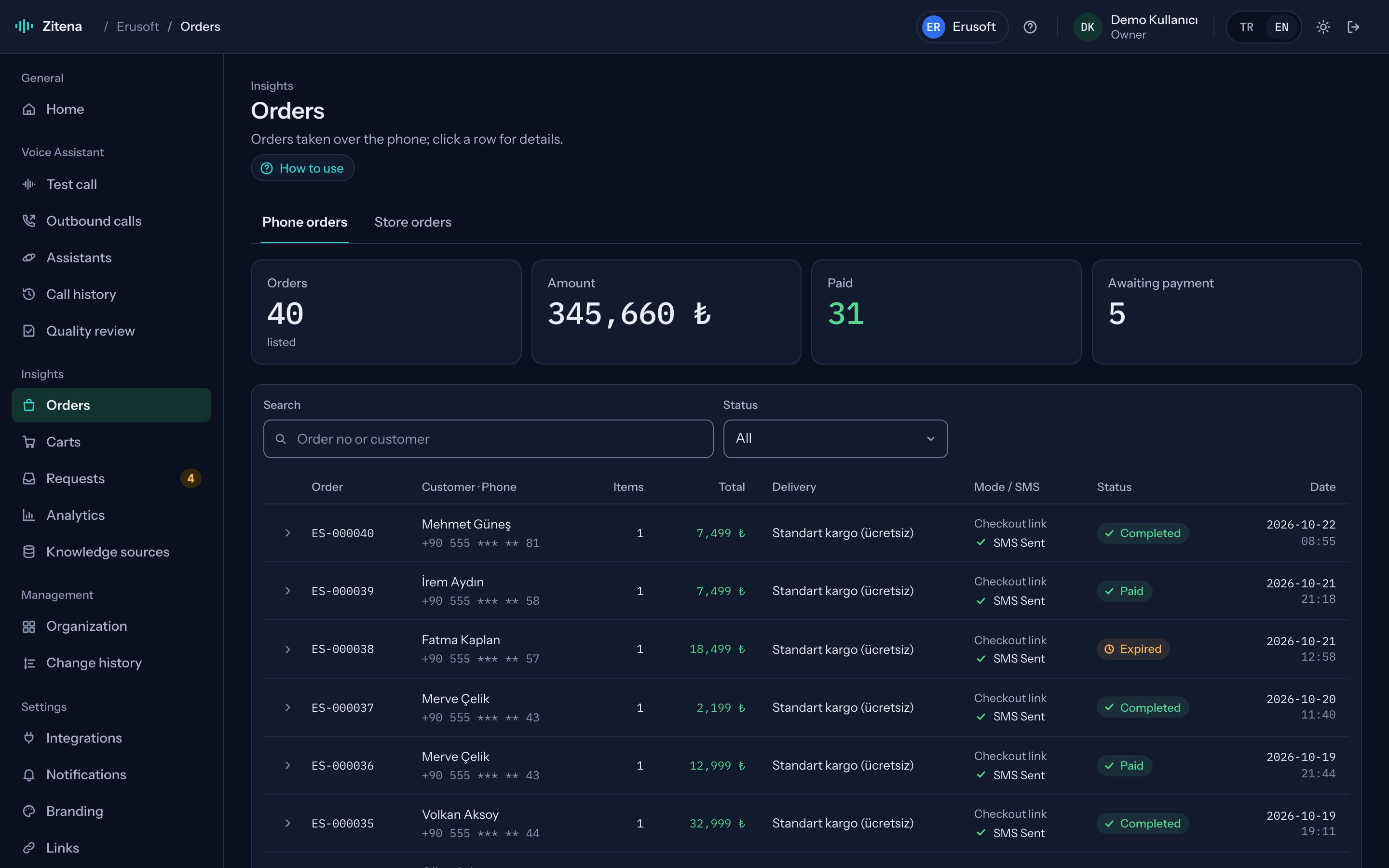
Task: Open the help circle icon in header
Action: 1030,27
